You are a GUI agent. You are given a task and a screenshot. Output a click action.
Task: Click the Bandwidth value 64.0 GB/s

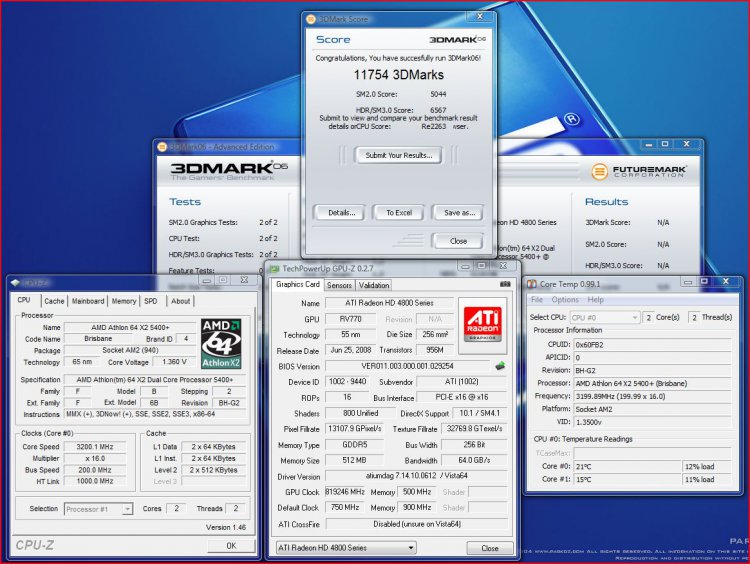(474, 460)
